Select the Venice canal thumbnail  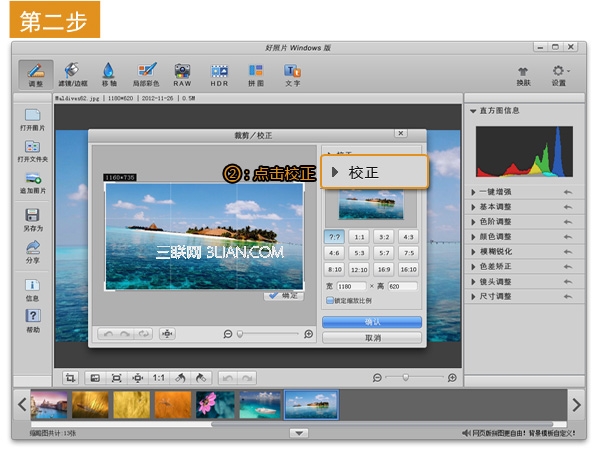pos(49,405)
